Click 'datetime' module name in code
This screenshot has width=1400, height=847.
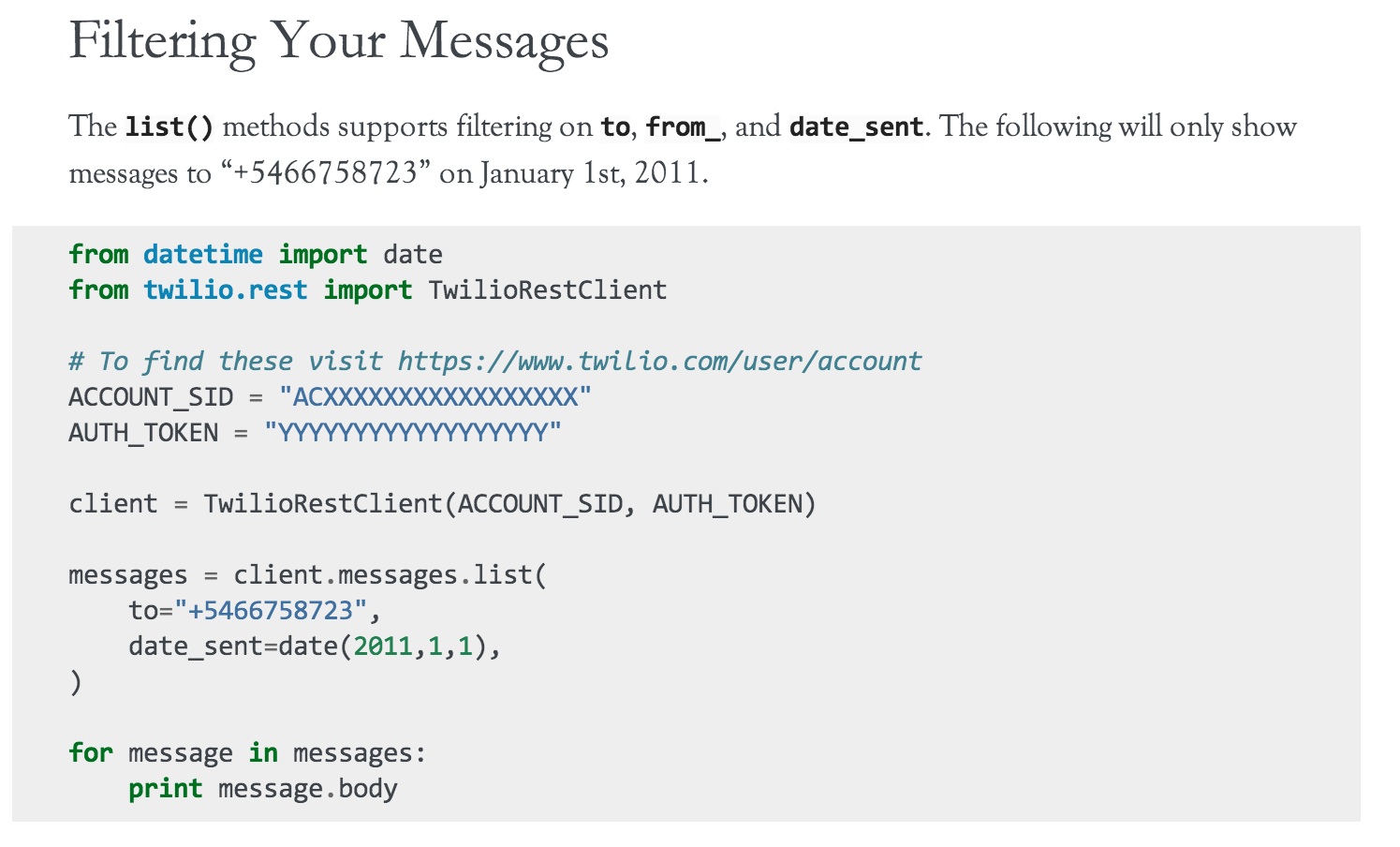pyautogui.click(x=203, y=255)
